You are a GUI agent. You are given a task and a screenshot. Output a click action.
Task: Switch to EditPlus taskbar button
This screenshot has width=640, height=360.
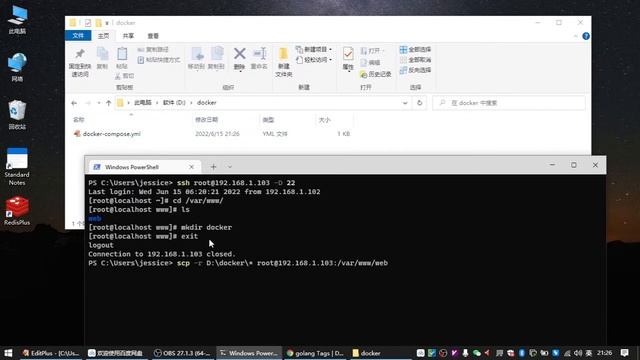pyautogui.click(x=51, y=353)
